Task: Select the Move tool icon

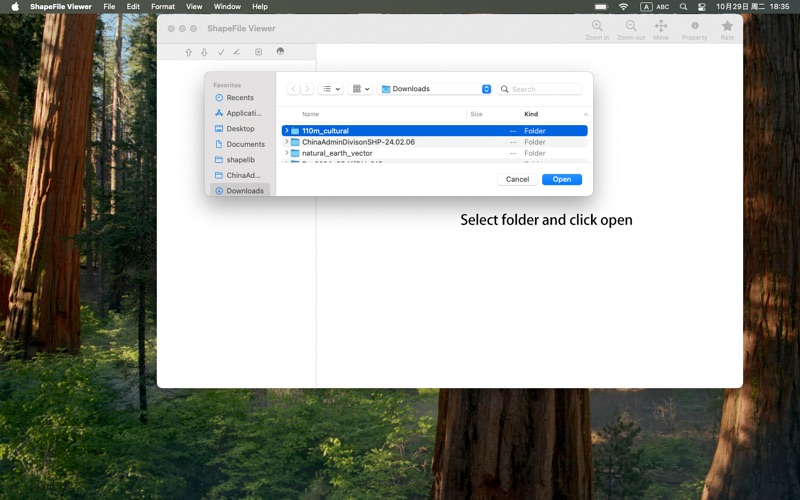Action: [x=661, y=26]
